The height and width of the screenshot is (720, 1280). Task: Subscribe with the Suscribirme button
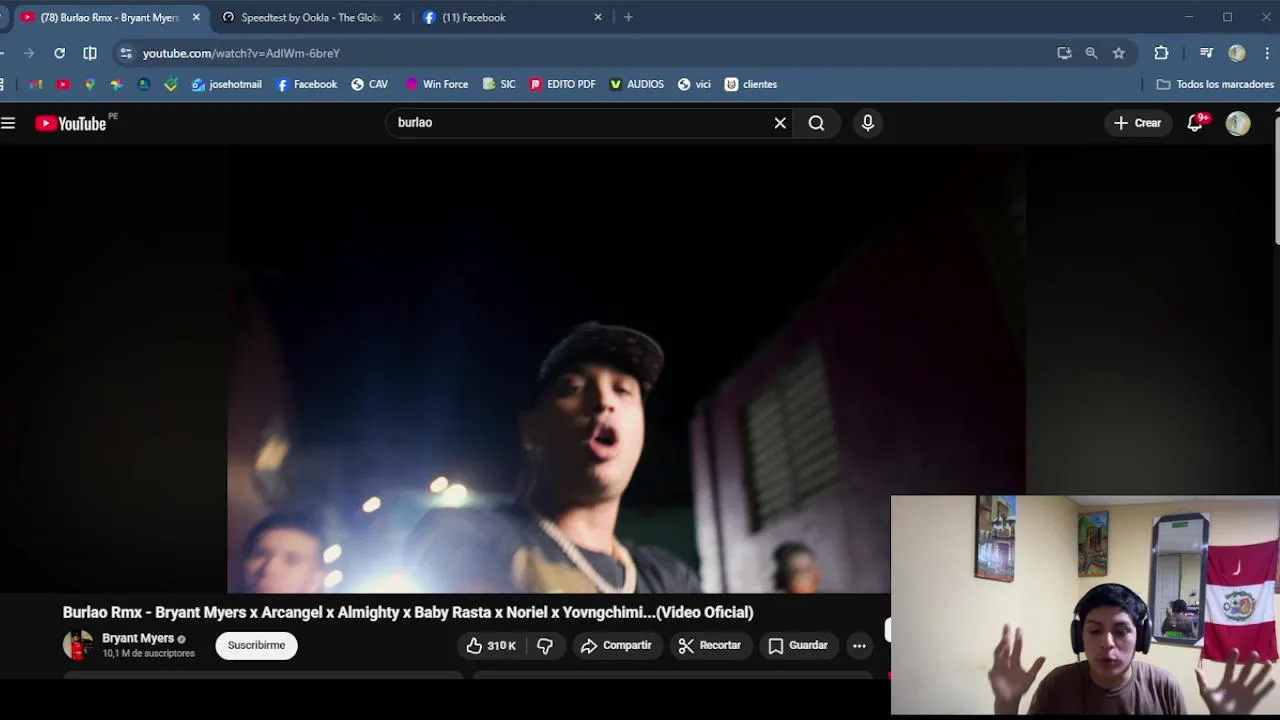point(256,646)
